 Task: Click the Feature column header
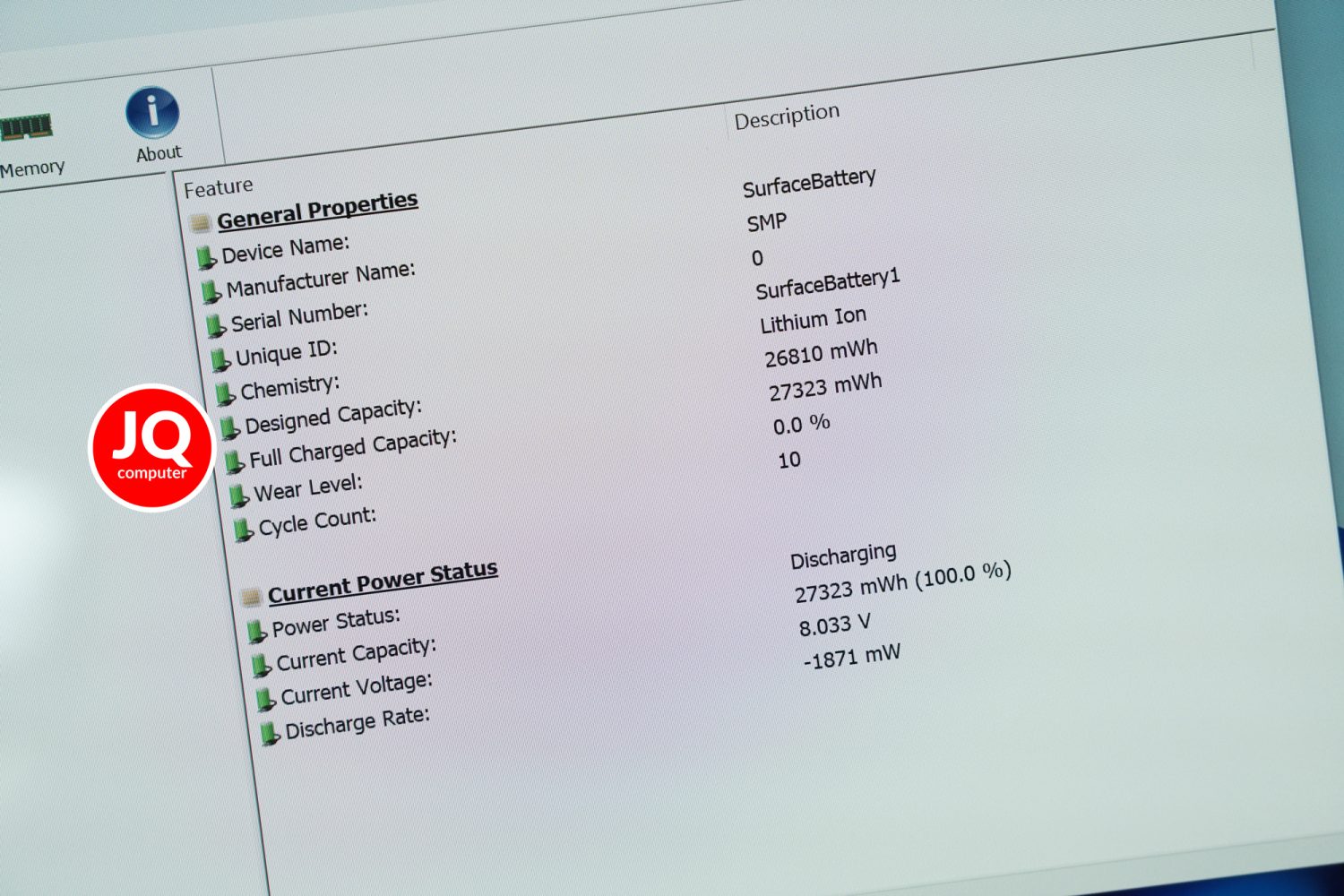pyautogui.click(x=219, y=187)
